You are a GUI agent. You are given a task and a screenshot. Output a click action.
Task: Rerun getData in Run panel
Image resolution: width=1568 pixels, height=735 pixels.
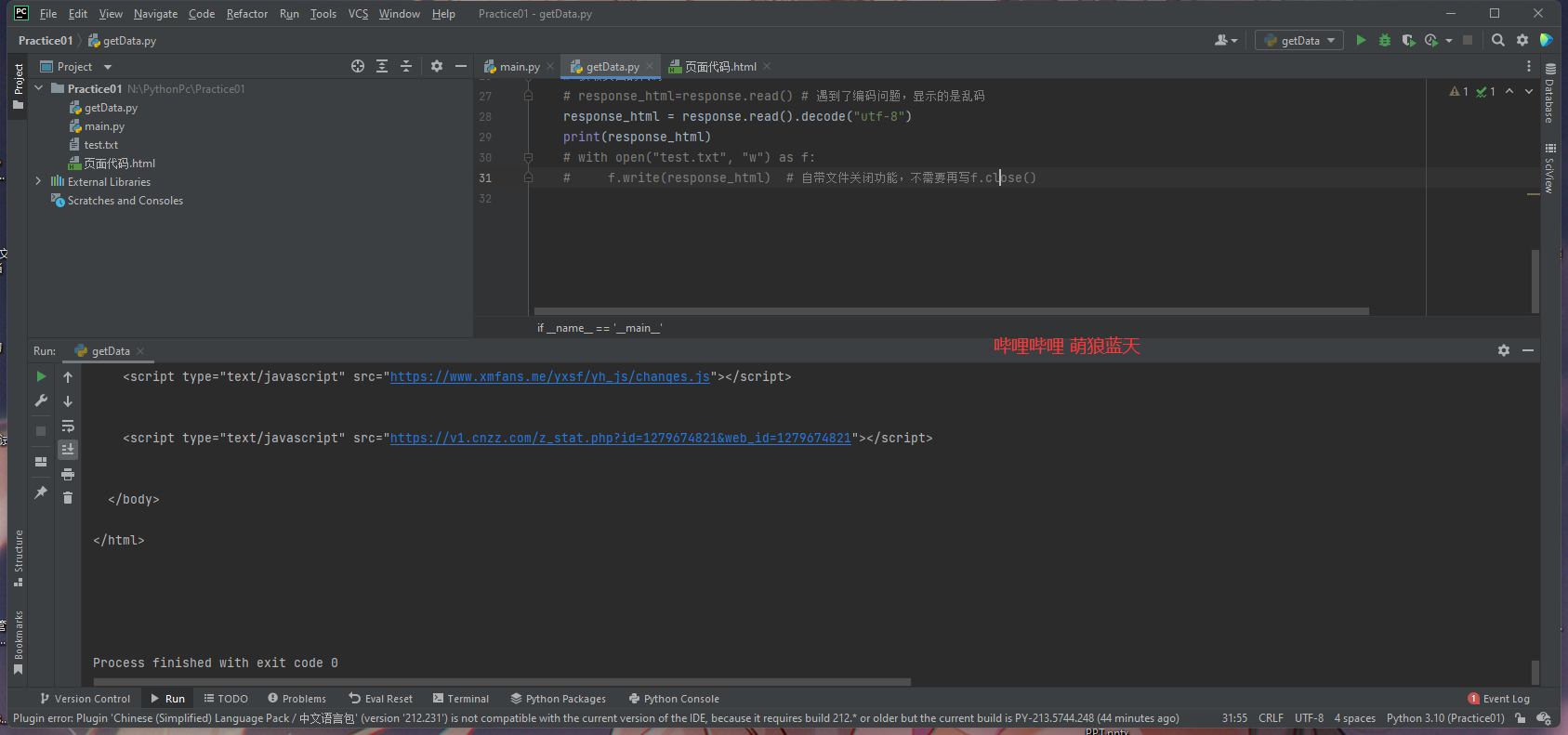(x=41, y=376)
